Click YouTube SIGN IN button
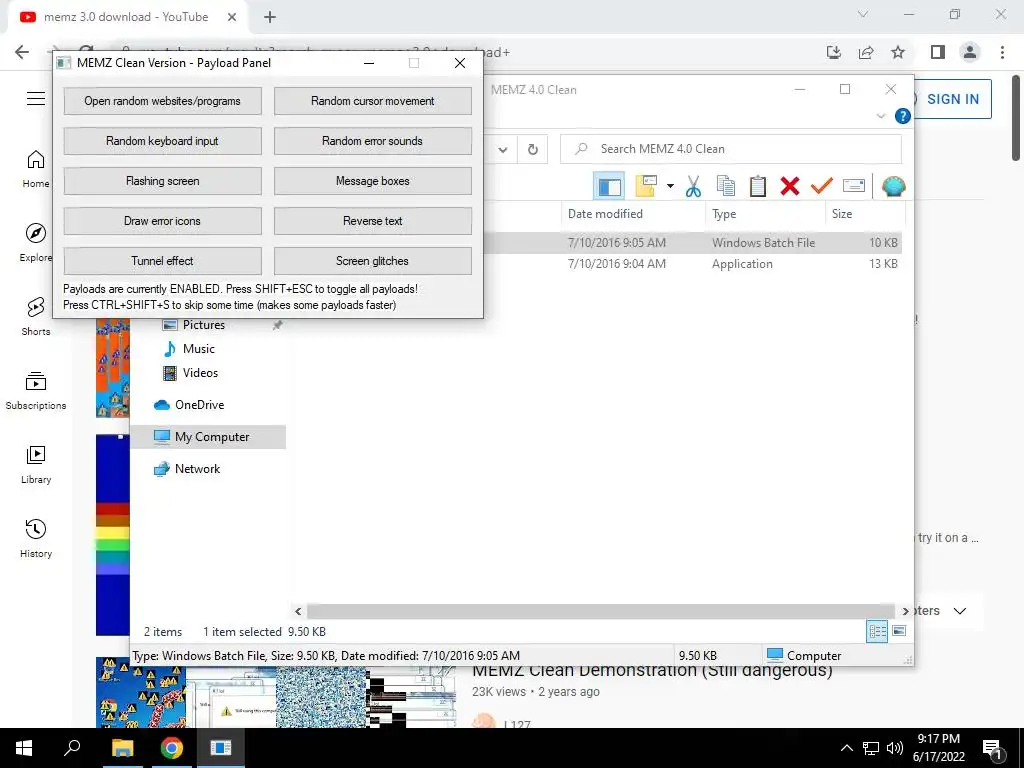 (953, 99)
